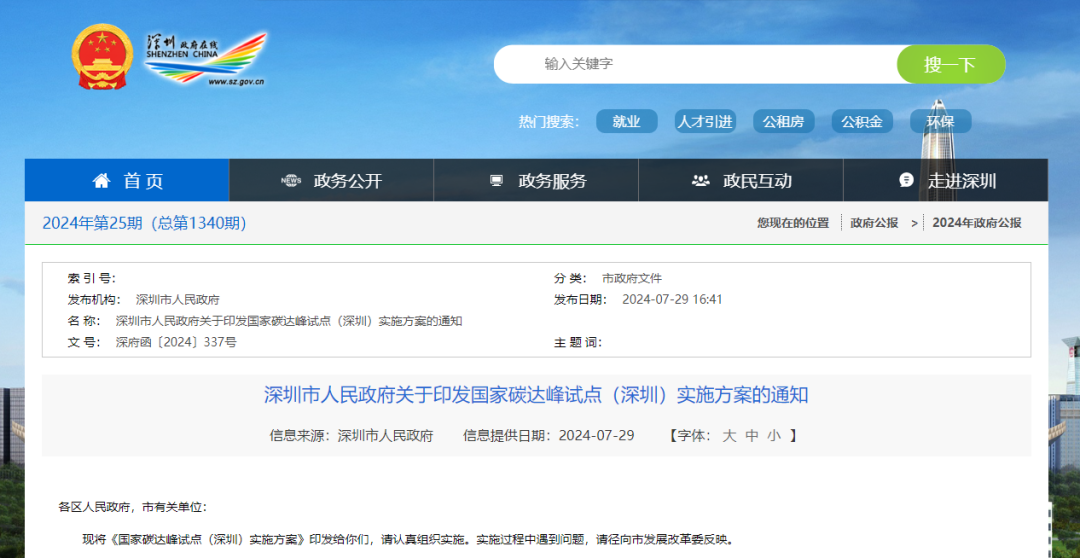This screenshot has width=1080, height=558.
Task: Go to the 政民互动 tab
Action: (x=740, y=180)
